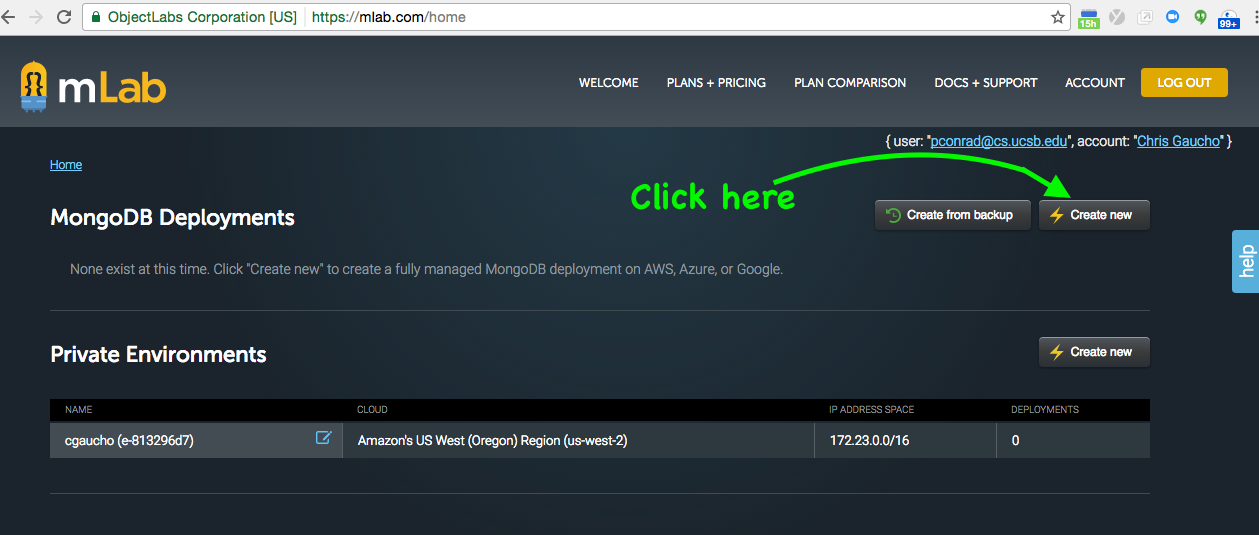Click the DEPLOYMENTS column header
This screenshot has width=1259, height=535.
pos(1045,410)
